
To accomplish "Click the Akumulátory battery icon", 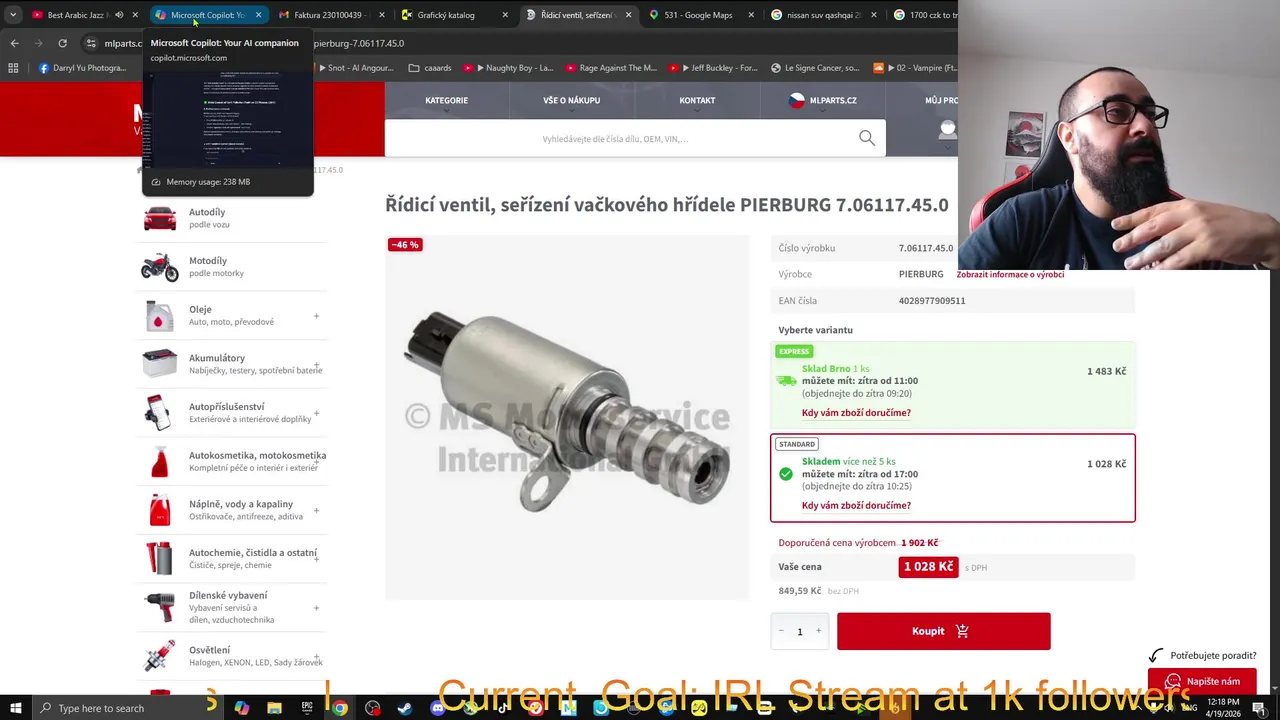I will 160,364.
